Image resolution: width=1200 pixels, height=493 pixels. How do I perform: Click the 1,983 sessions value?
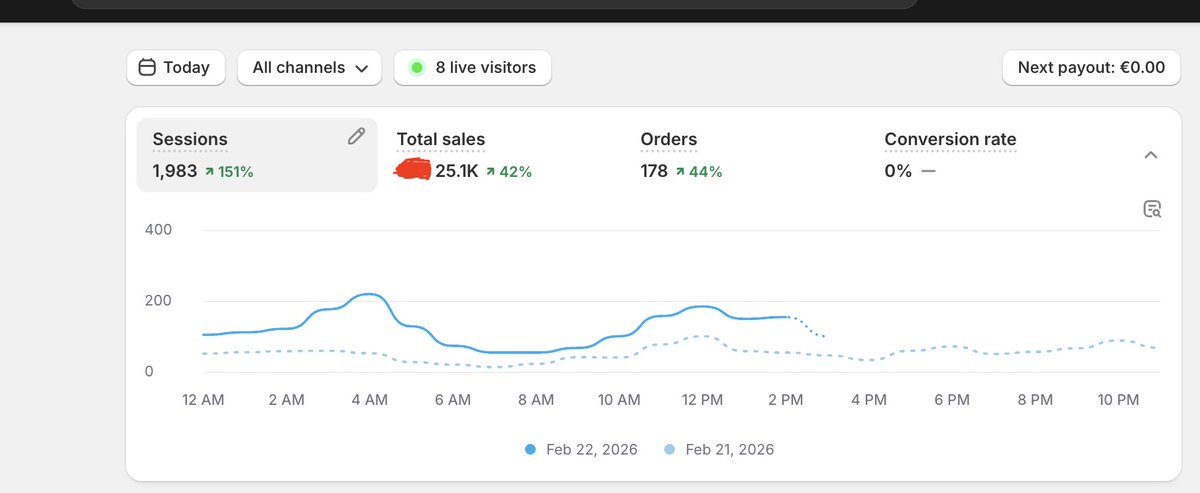coord(175,171)
